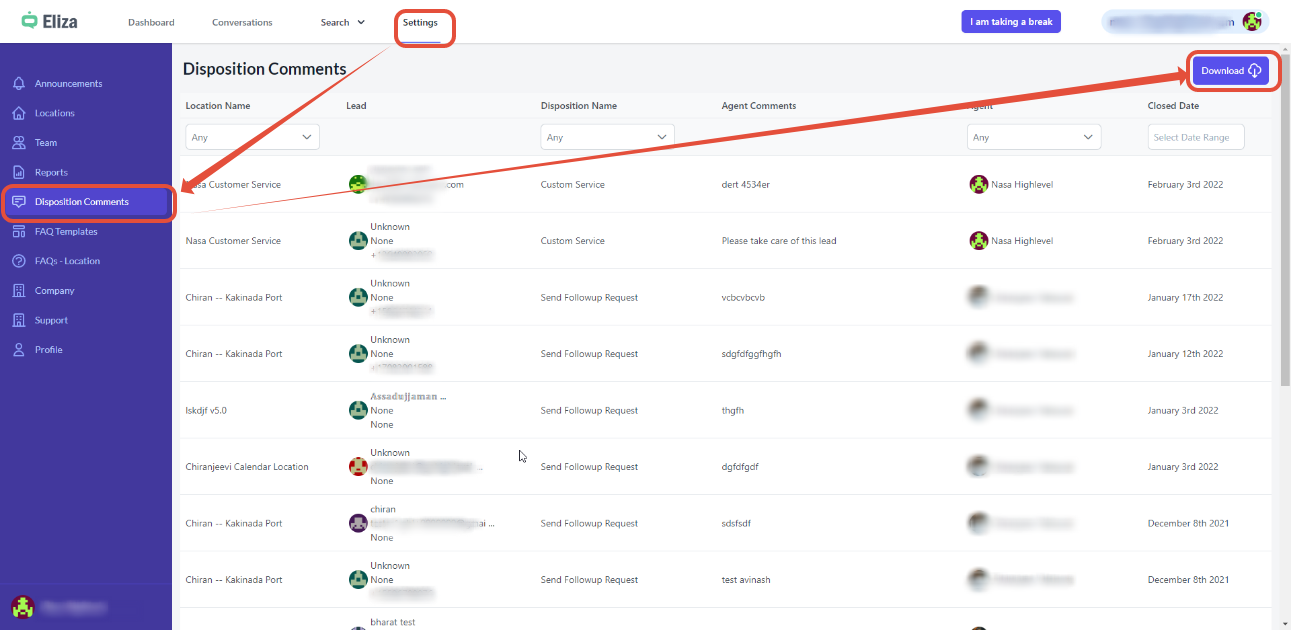Viewport: 1291px width, 630px height.
Task: Open the Search dropdown in top navigation
Action: pyautogui.click(x=342, y=22)
